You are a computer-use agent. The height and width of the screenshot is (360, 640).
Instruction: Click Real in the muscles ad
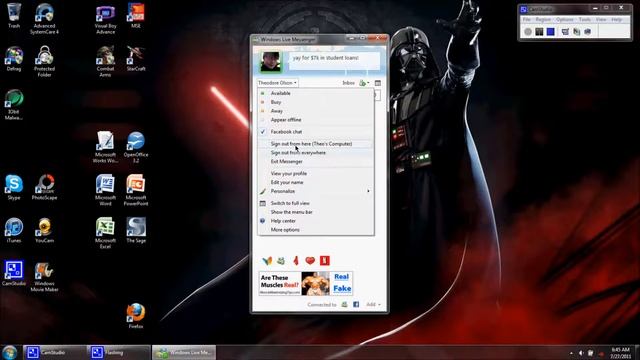coord(341,277)
